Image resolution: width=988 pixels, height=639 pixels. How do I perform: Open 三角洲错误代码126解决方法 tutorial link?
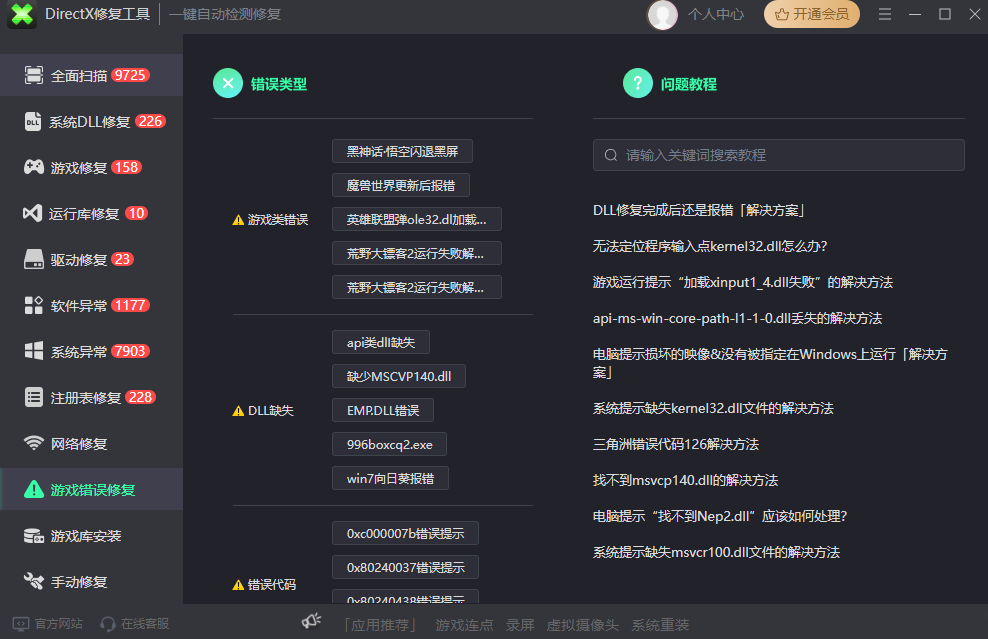675,444
